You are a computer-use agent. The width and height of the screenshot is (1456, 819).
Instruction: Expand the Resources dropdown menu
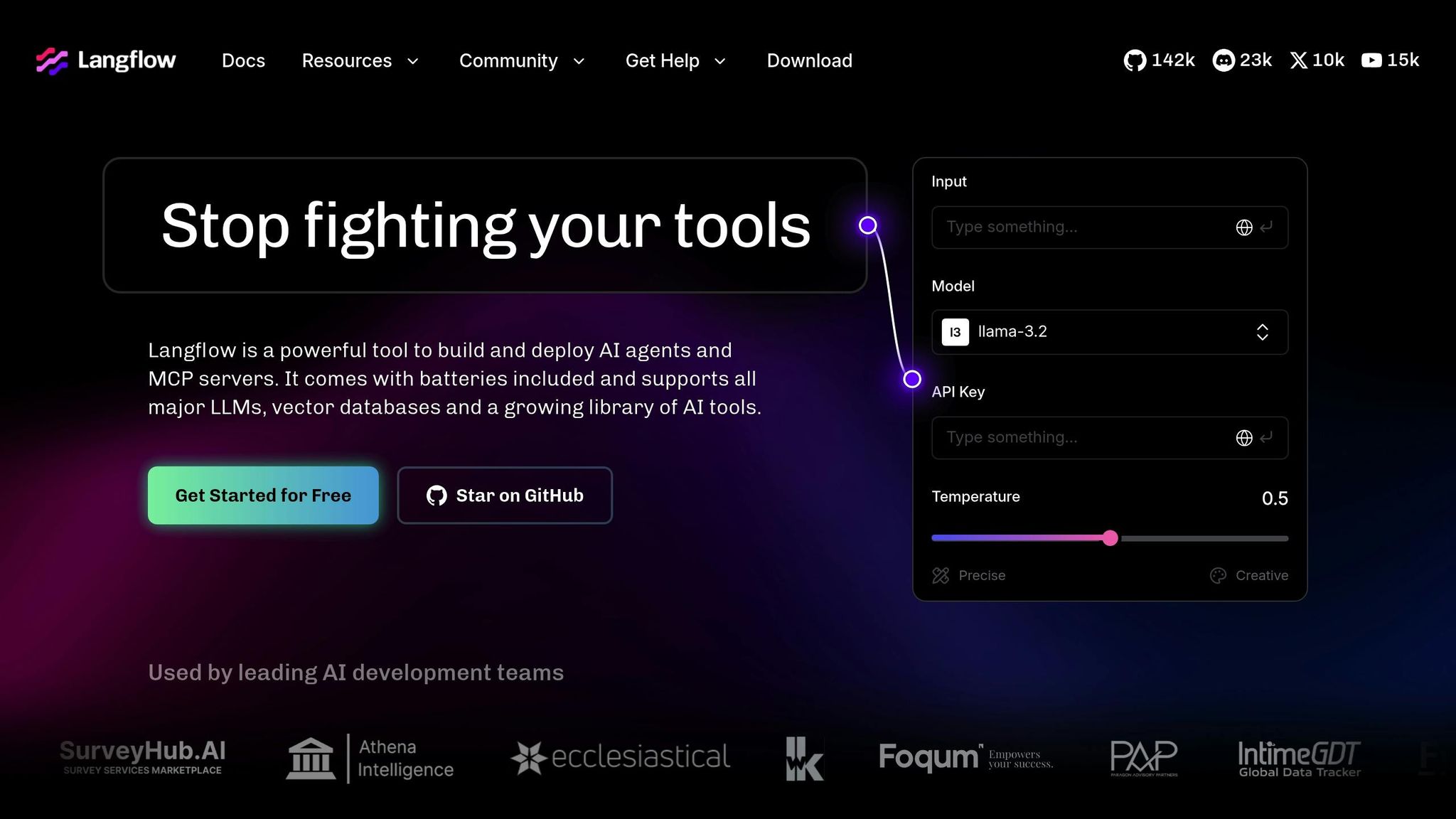360,61
